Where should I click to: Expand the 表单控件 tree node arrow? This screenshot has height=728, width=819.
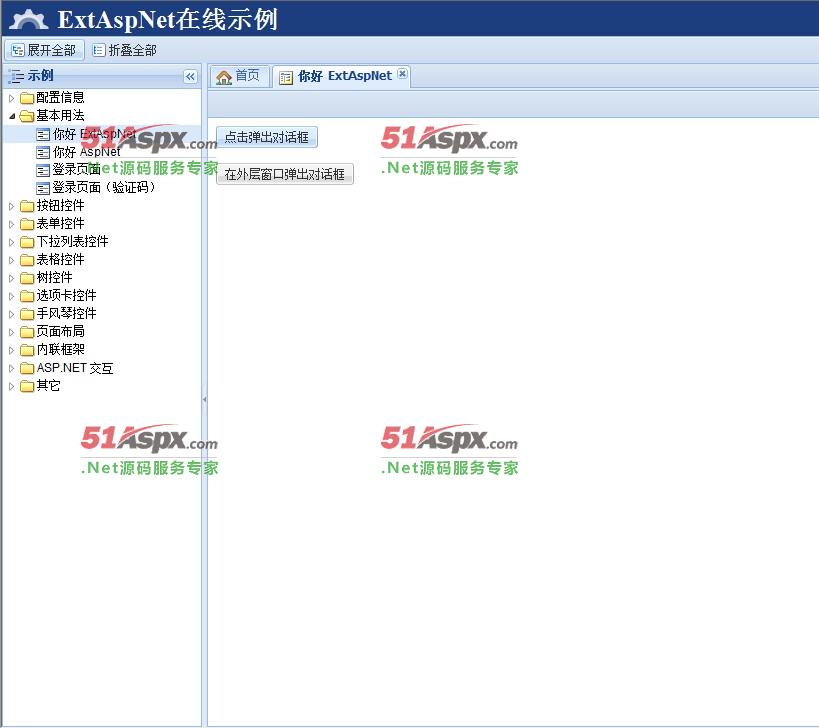pos(11,224)
